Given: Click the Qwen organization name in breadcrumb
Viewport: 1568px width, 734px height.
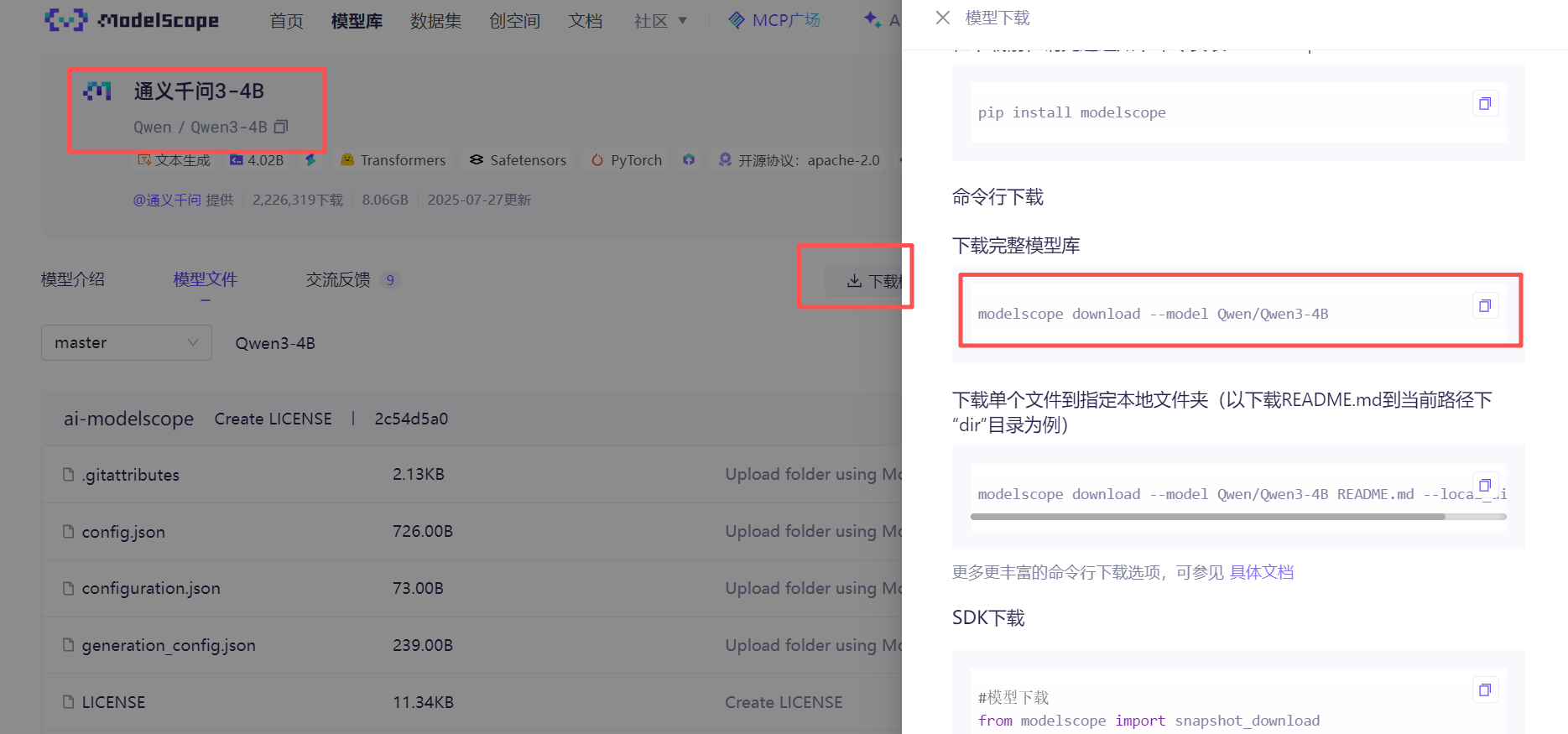Looking at the screenshot, I should [153, 127].
